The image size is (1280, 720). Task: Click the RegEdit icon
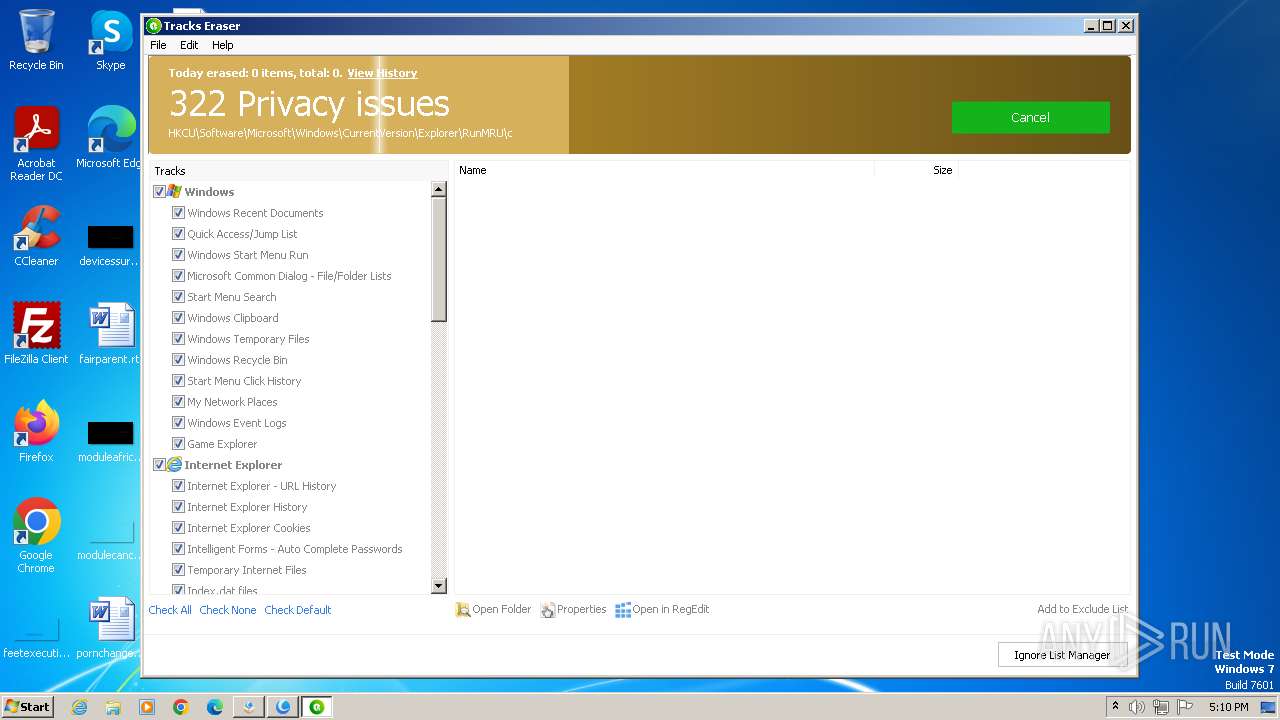coord(623,610)
